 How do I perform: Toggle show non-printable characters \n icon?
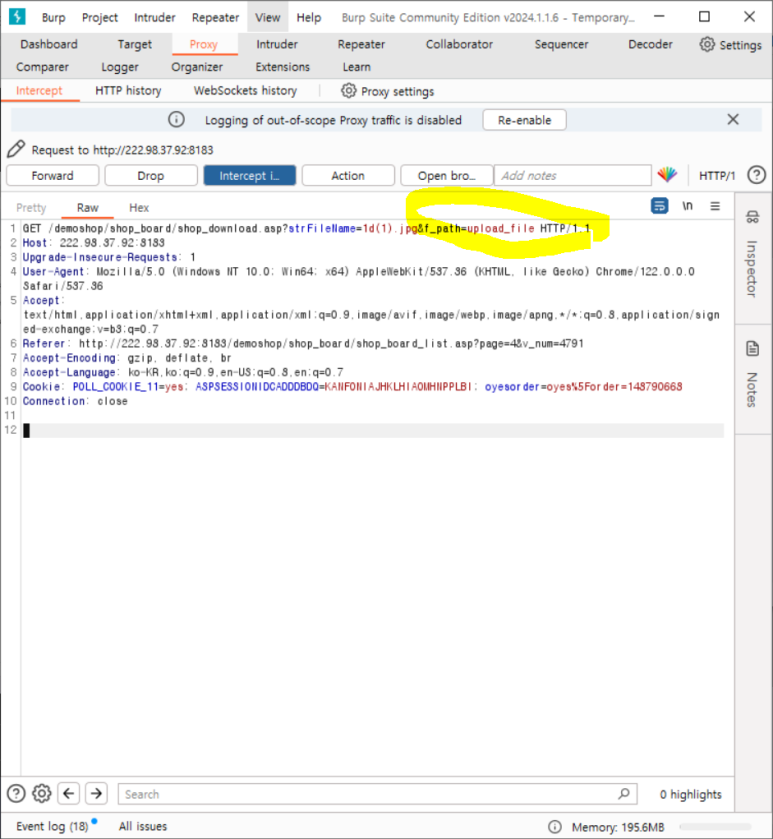tap(687, 206)
